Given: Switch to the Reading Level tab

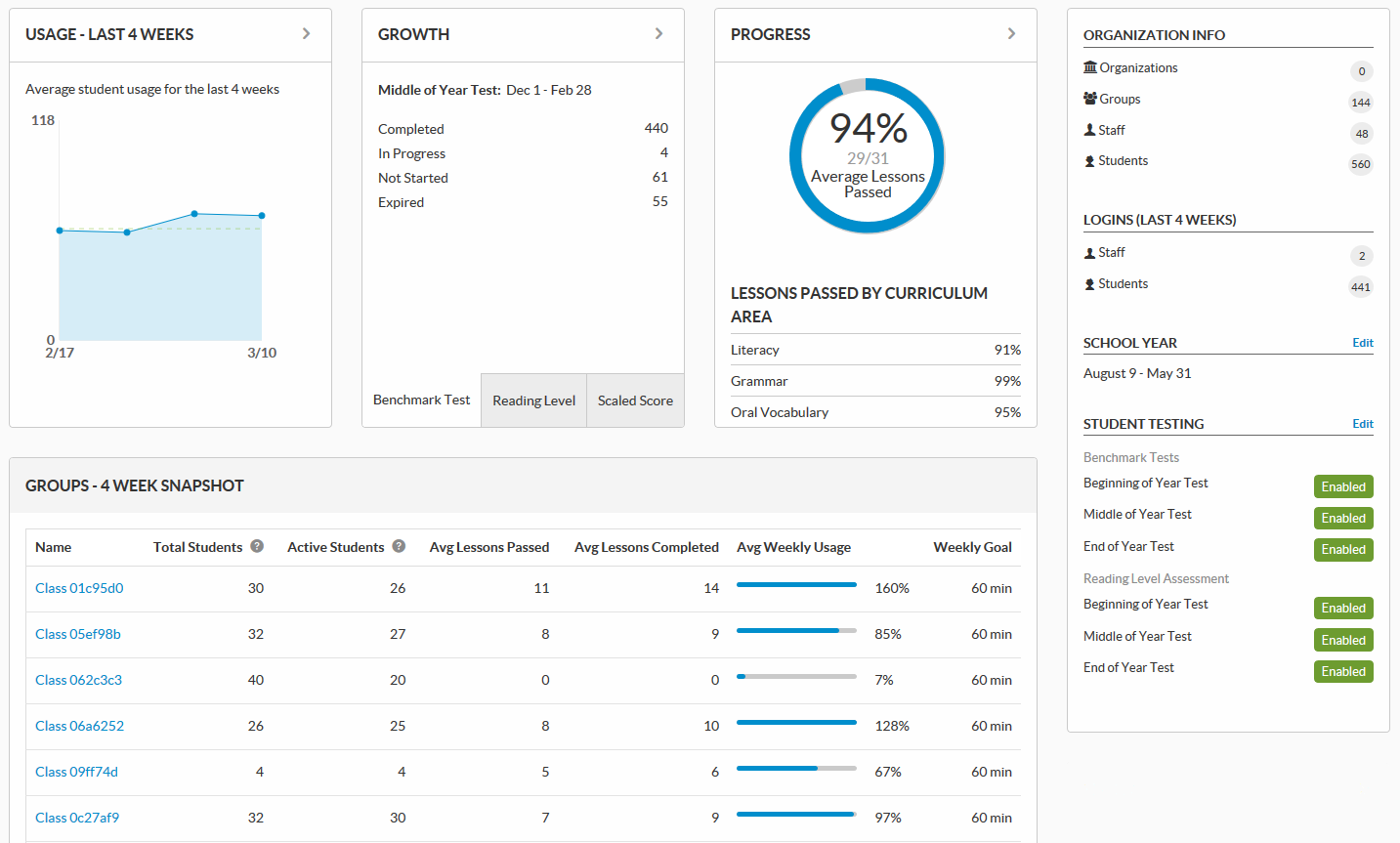Looking at the screenshot, I should pyautogui.click(x=533, y=400).
